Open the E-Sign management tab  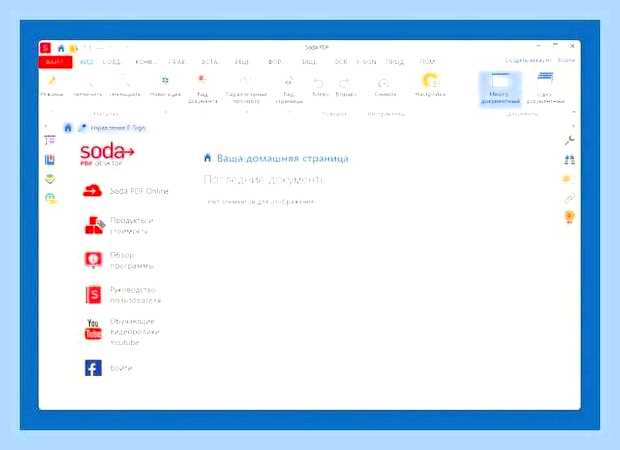pos(113,128)
